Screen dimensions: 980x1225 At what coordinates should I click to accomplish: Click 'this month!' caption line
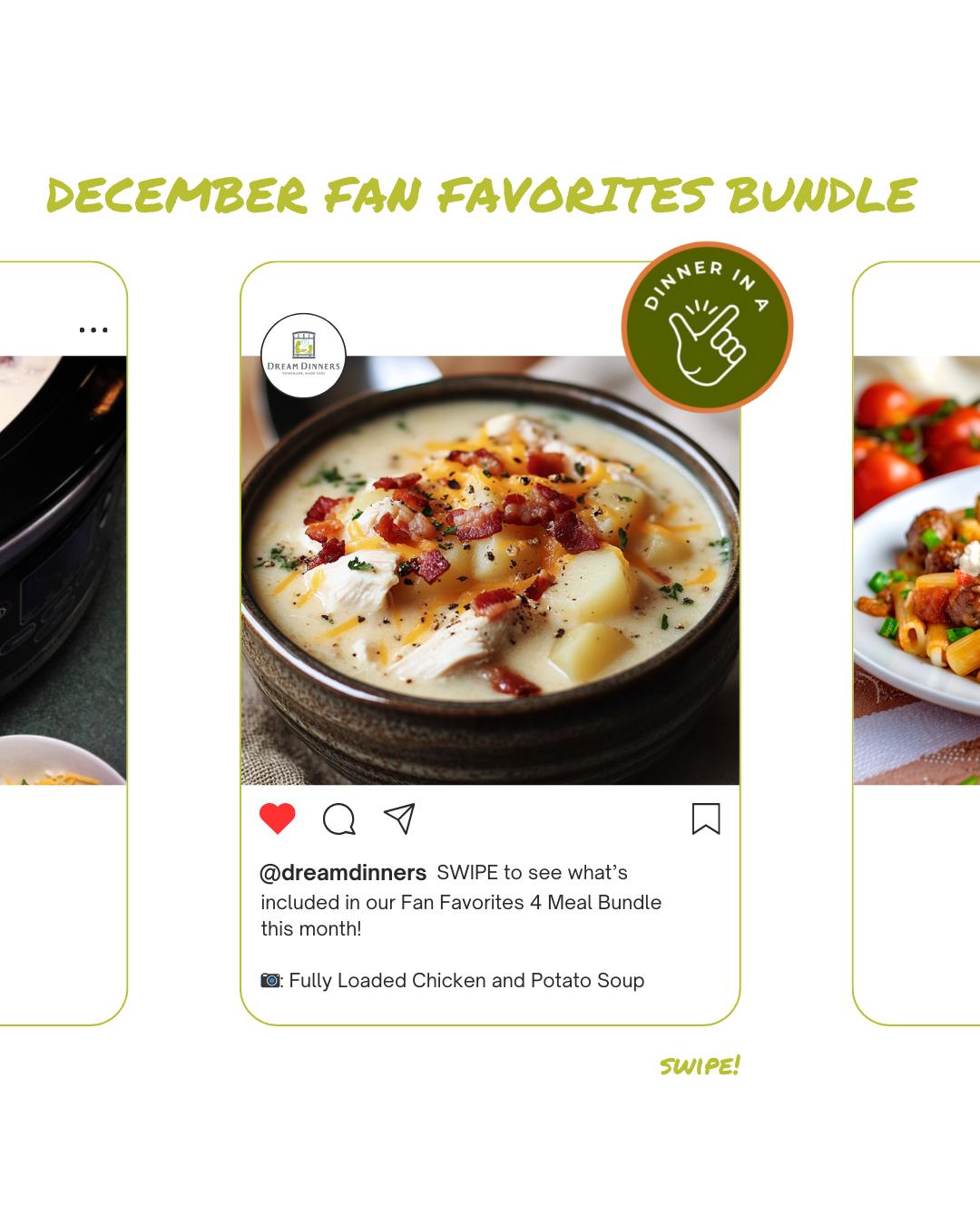pyautogui.click(x=311, y=928)
